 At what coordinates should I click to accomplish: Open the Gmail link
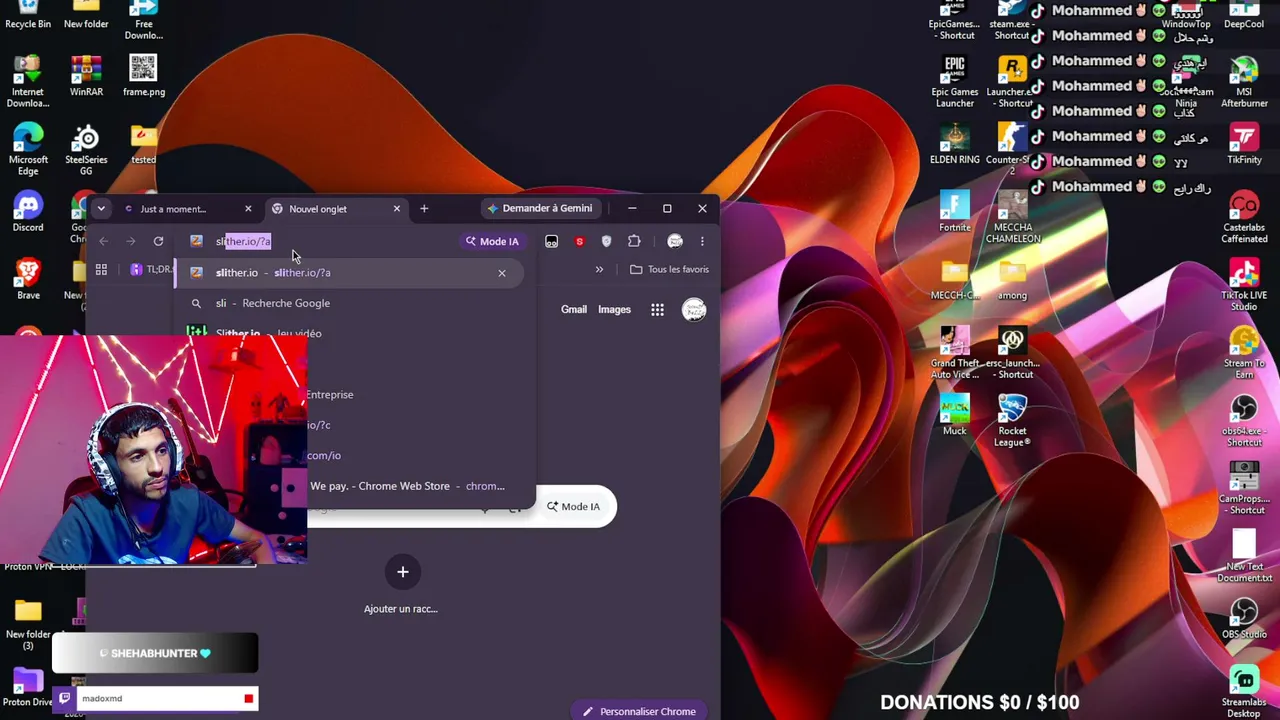click(x=574, y=309)
